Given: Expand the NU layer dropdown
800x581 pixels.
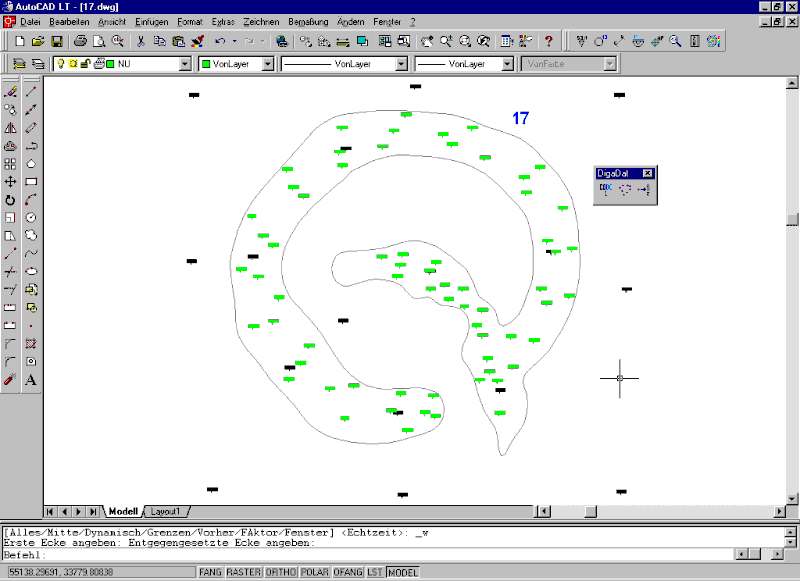Looking at the screenshot, I should 185,64.
